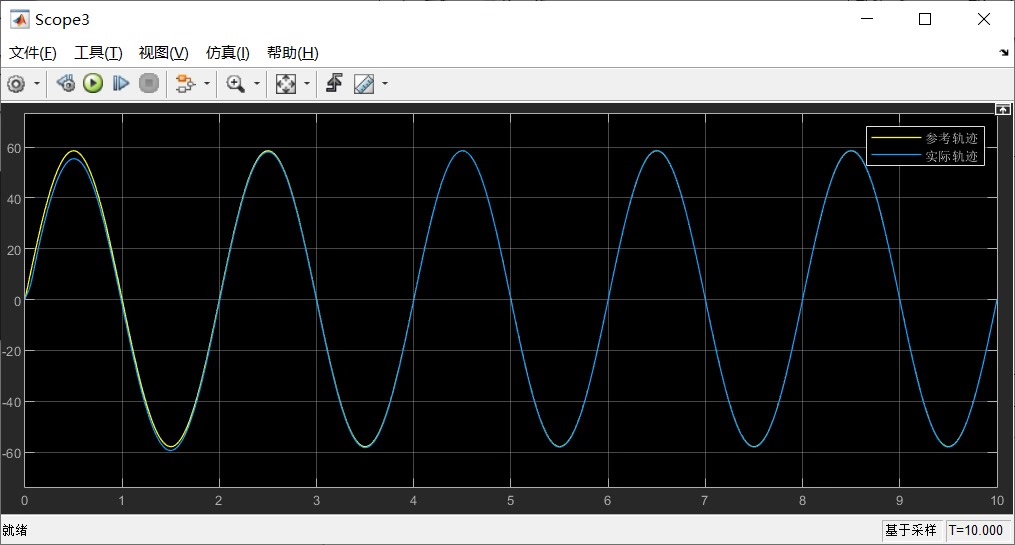
Task: Click the x-axis label 5
Action: tap(510, 501)
